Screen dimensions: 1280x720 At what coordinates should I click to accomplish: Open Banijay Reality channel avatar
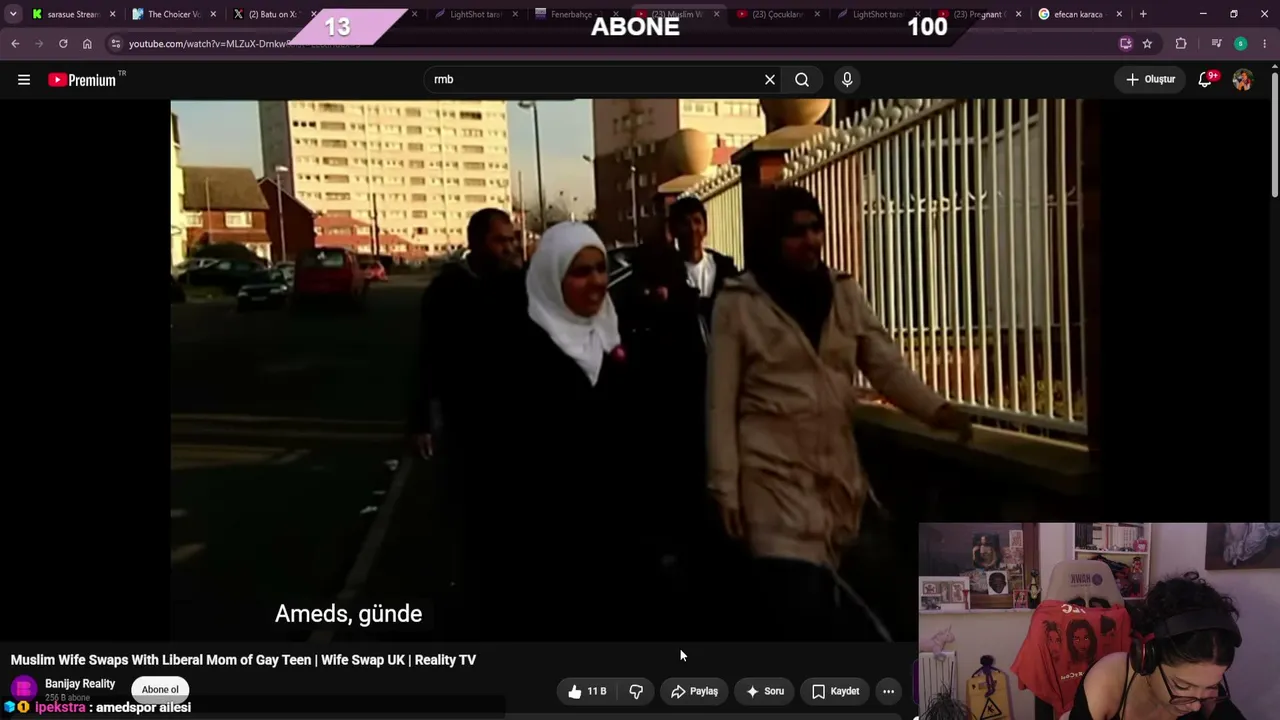23,689
